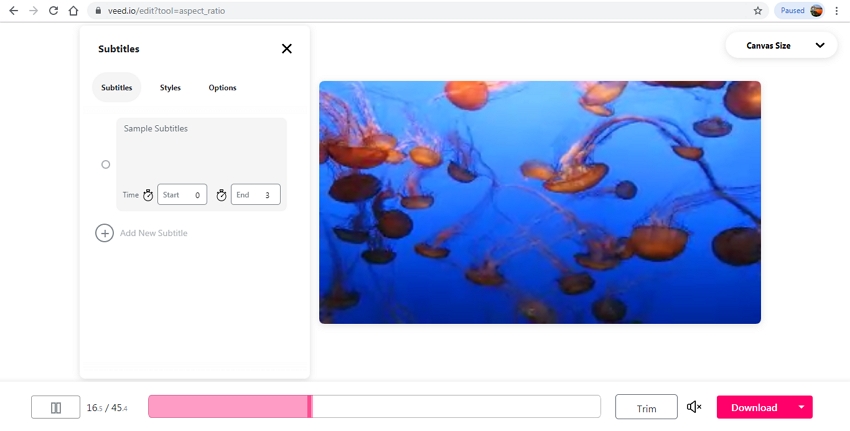850x431 pixels.
Task: Open the Paused profile button
Action: pos(800,10)
